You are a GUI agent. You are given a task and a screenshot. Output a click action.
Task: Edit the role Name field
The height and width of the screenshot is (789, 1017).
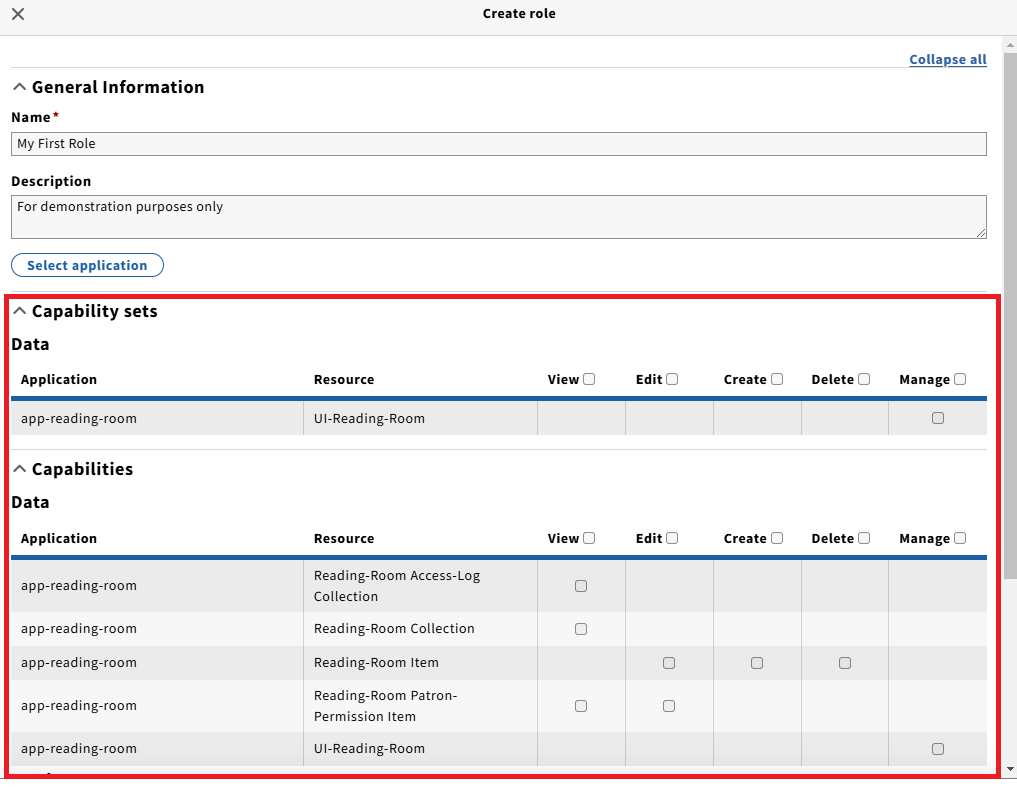498,144
